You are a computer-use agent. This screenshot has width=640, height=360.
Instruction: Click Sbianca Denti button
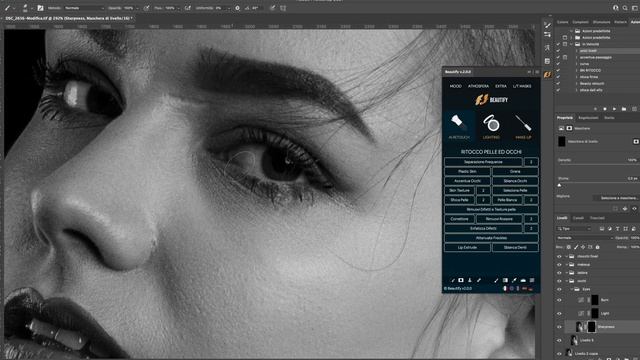pyautogui.click(x=515, y=247)
